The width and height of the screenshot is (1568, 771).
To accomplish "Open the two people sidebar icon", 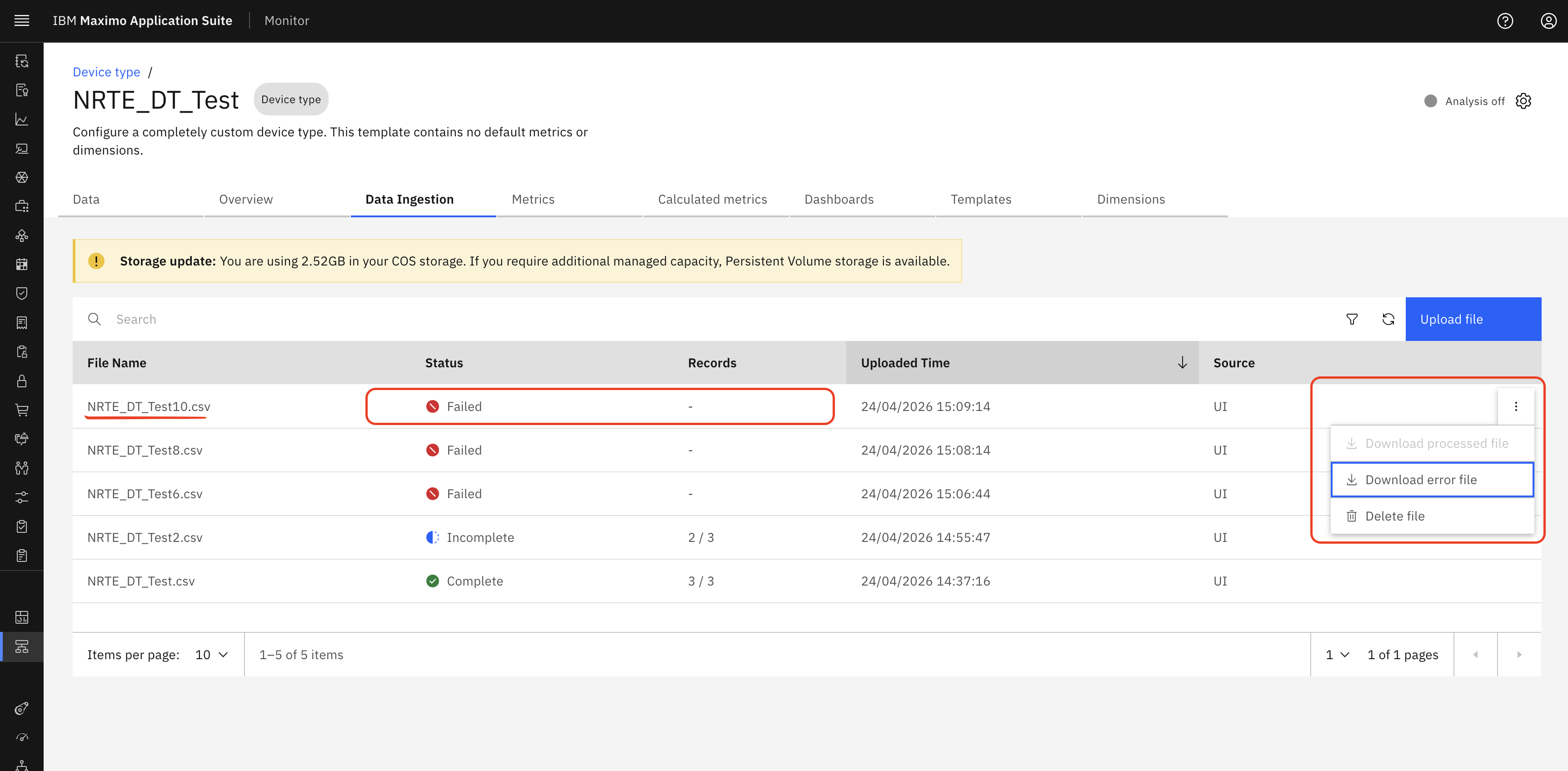I will click(22, 468).
